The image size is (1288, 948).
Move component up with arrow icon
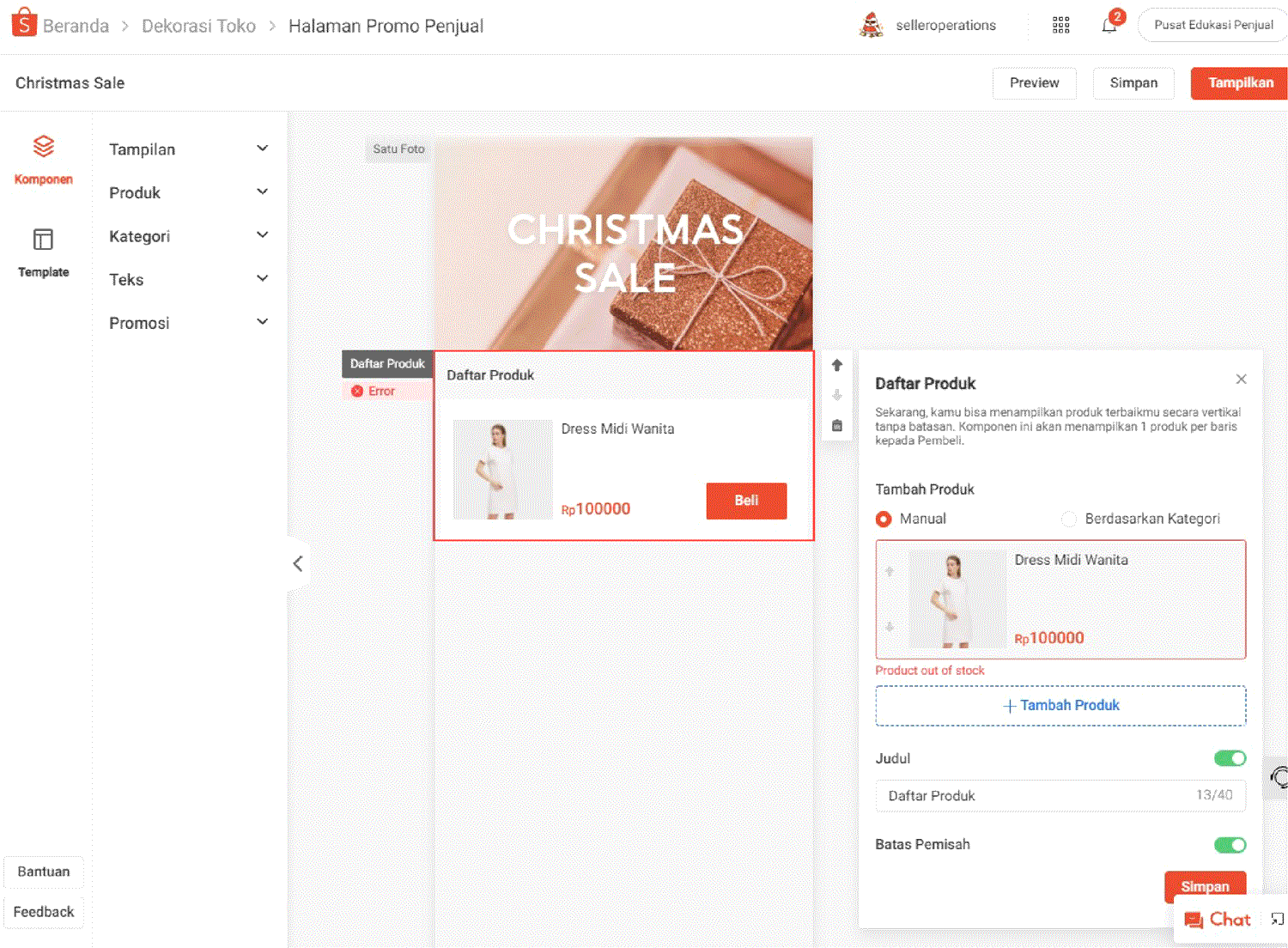[837, 365]
